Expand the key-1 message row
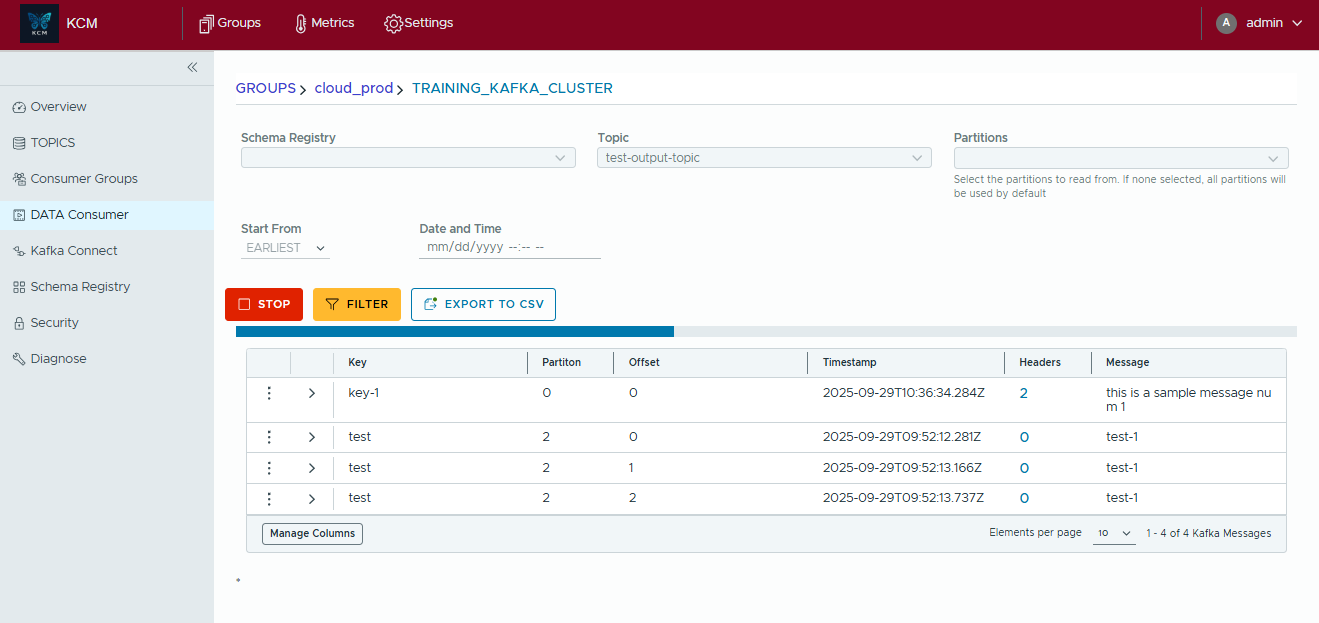1319x623 pixels. tap(312, 393)
